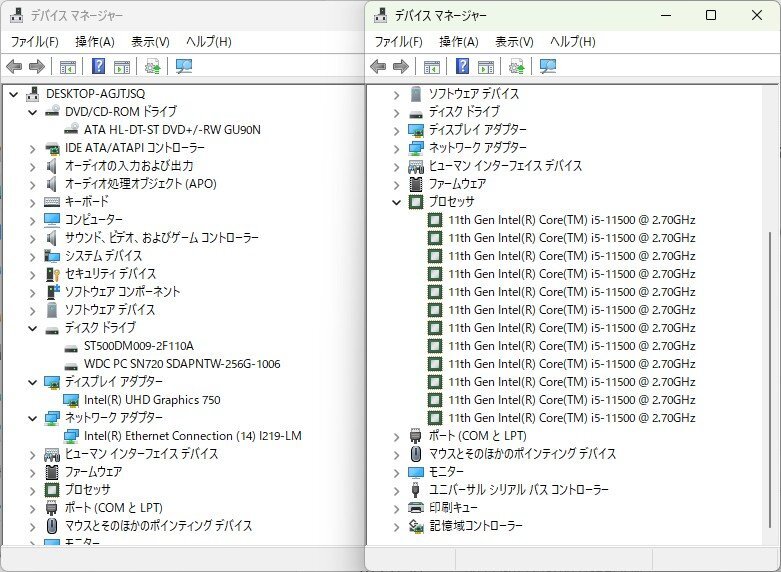Expand the IDE ATA/ATAPI コントローラー node
The image size is (781, 572).
[32, 148]
